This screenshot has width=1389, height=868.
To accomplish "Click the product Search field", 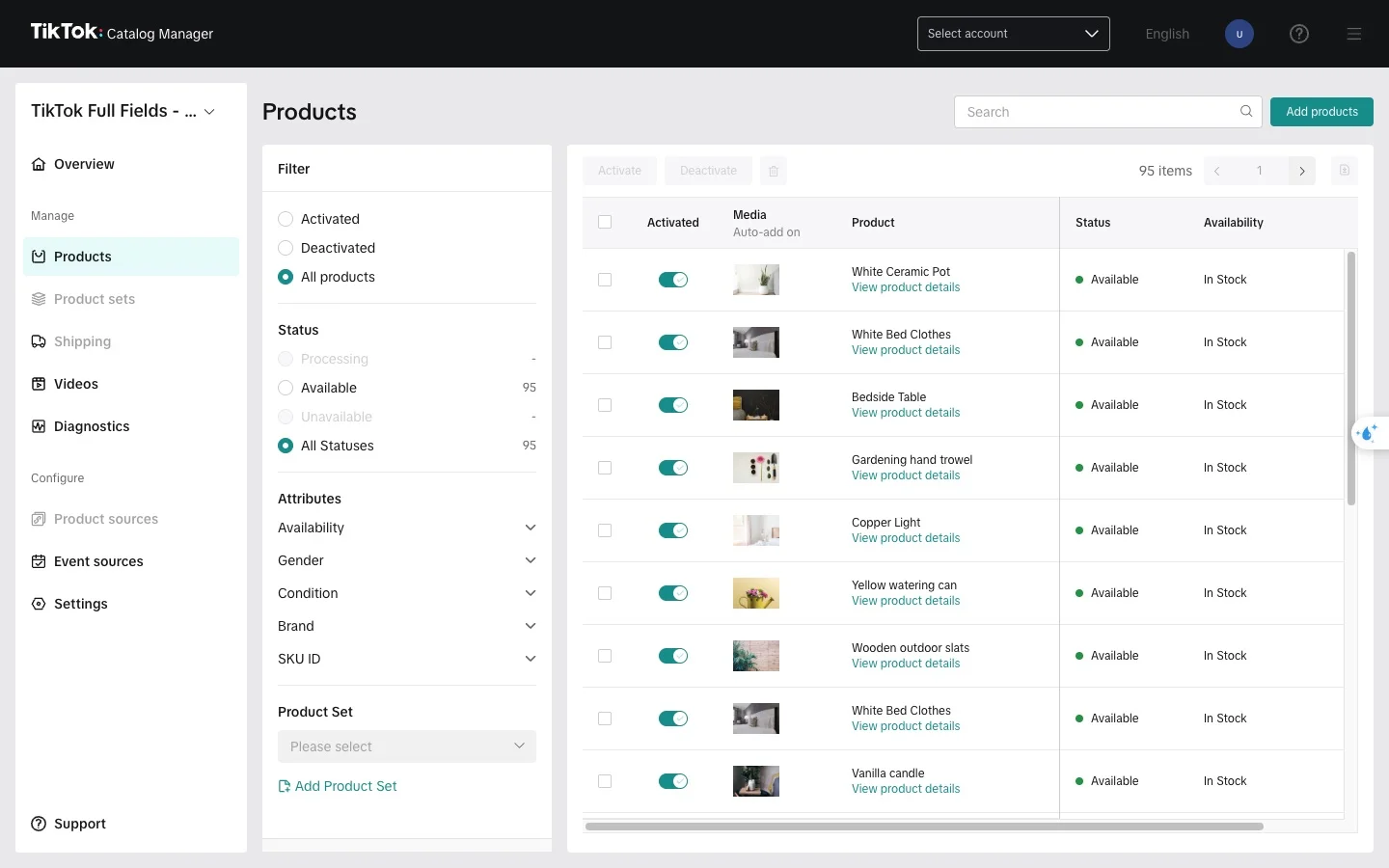I will [1107, 112].
